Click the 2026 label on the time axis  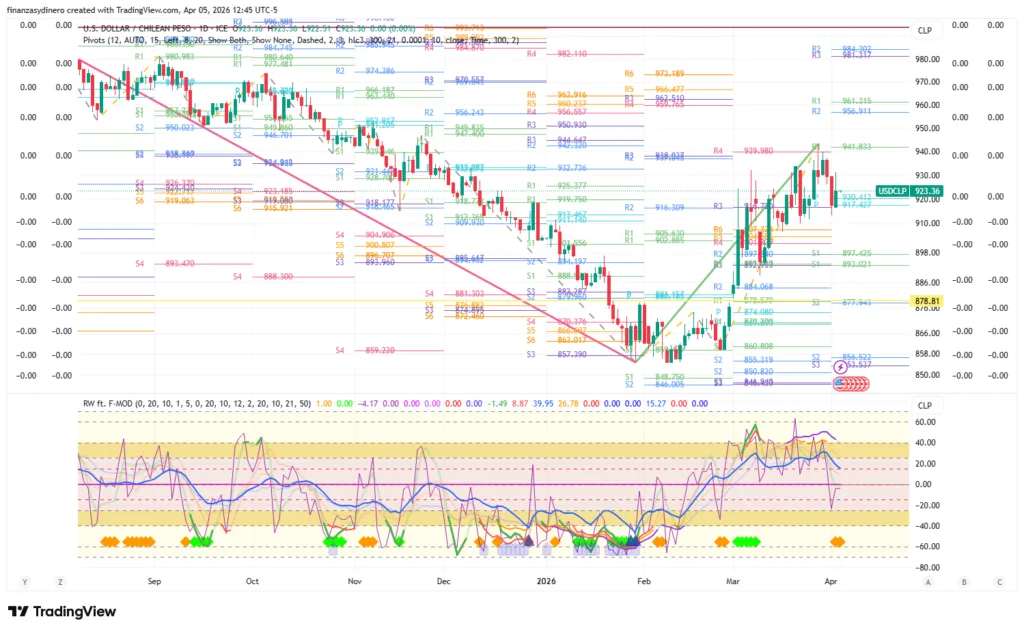pos(545,580)
